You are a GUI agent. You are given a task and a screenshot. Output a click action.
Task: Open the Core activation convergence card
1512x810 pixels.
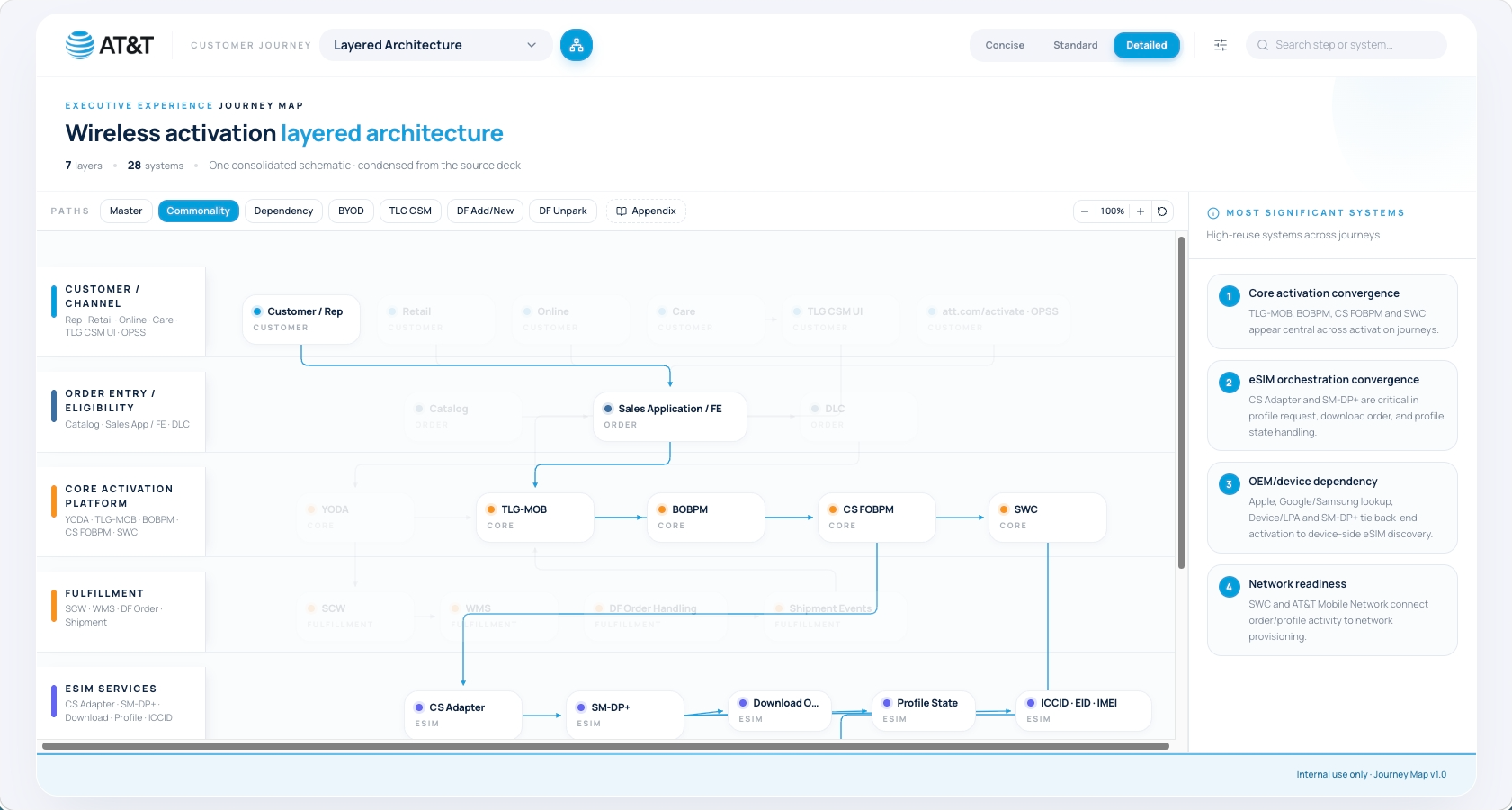point(1332,311)
